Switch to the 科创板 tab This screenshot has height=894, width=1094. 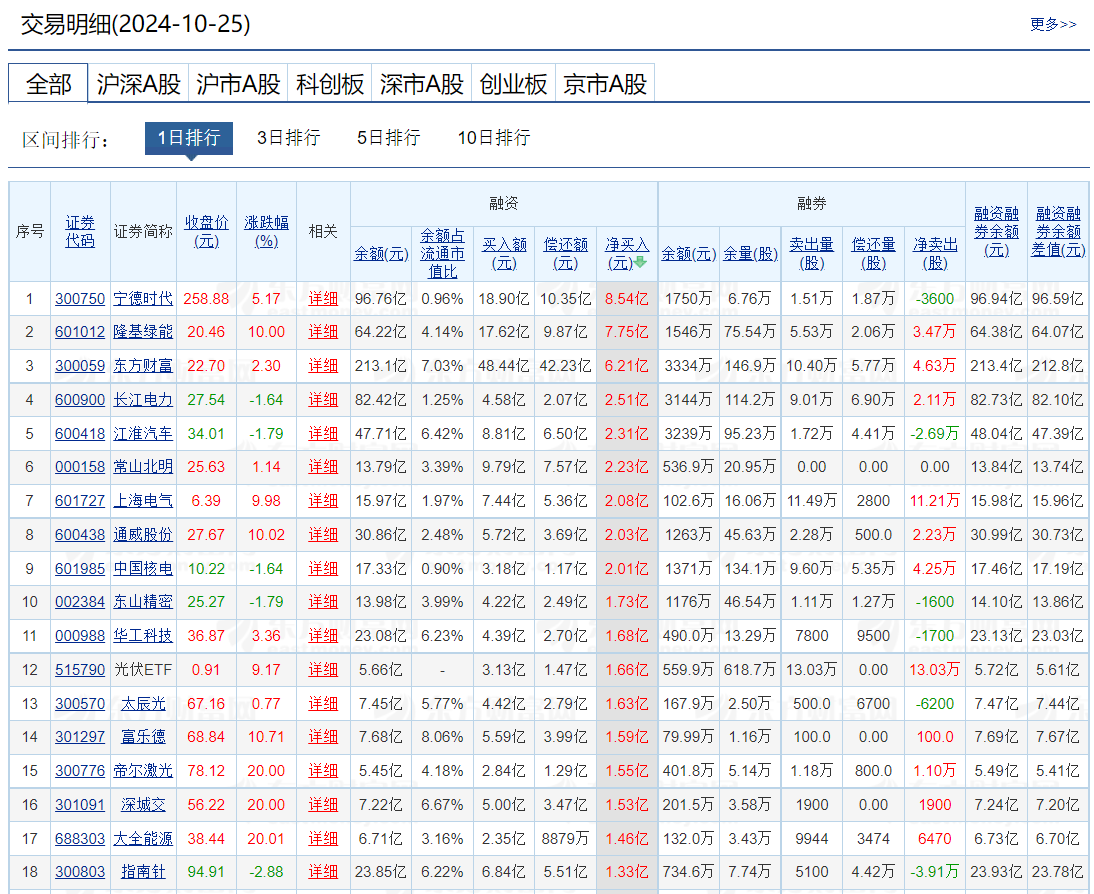pos(330,84)
